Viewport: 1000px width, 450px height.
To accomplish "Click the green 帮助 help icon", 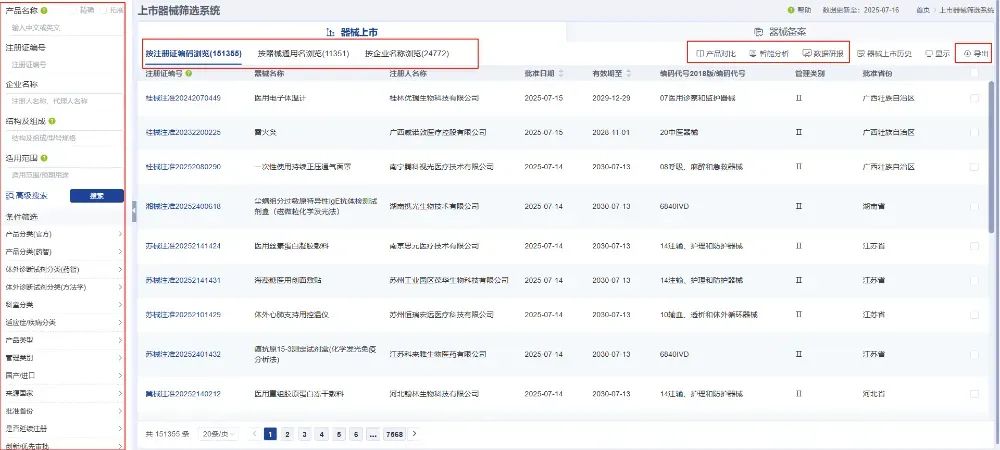I will 789,9.
